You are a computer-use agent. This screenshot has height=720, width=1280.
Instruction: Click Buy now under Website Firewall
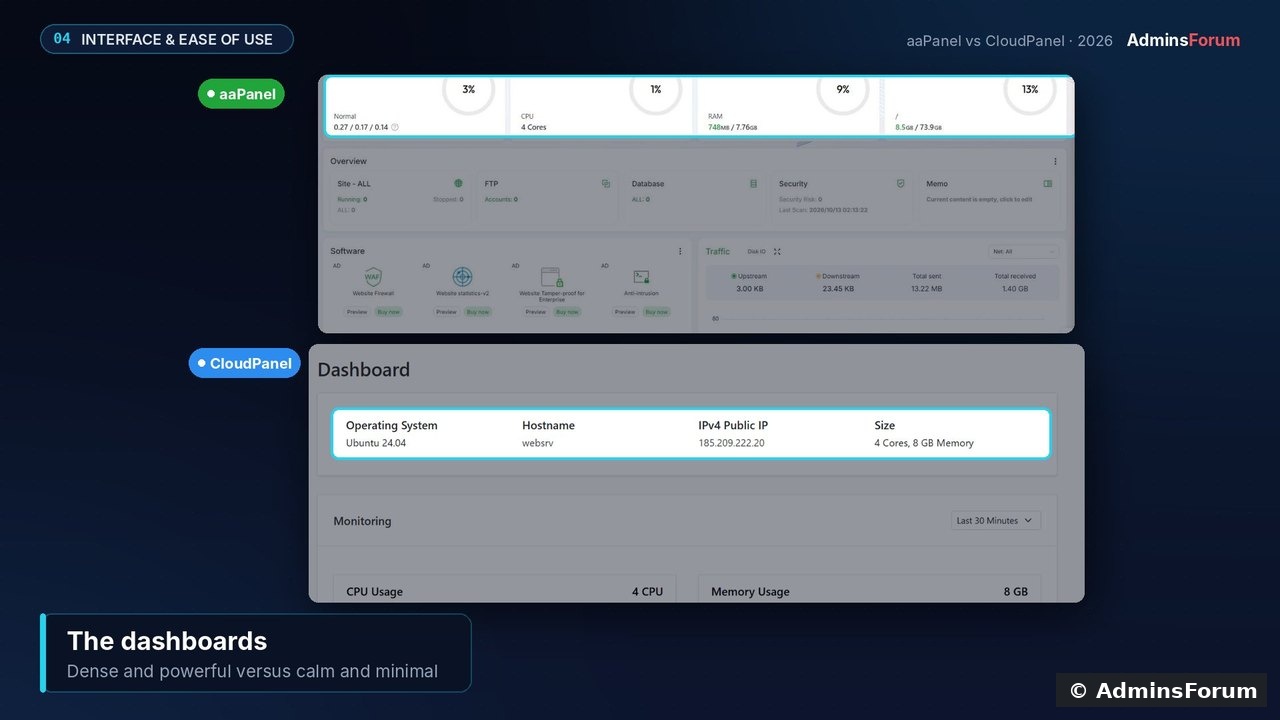pos(388,312)
